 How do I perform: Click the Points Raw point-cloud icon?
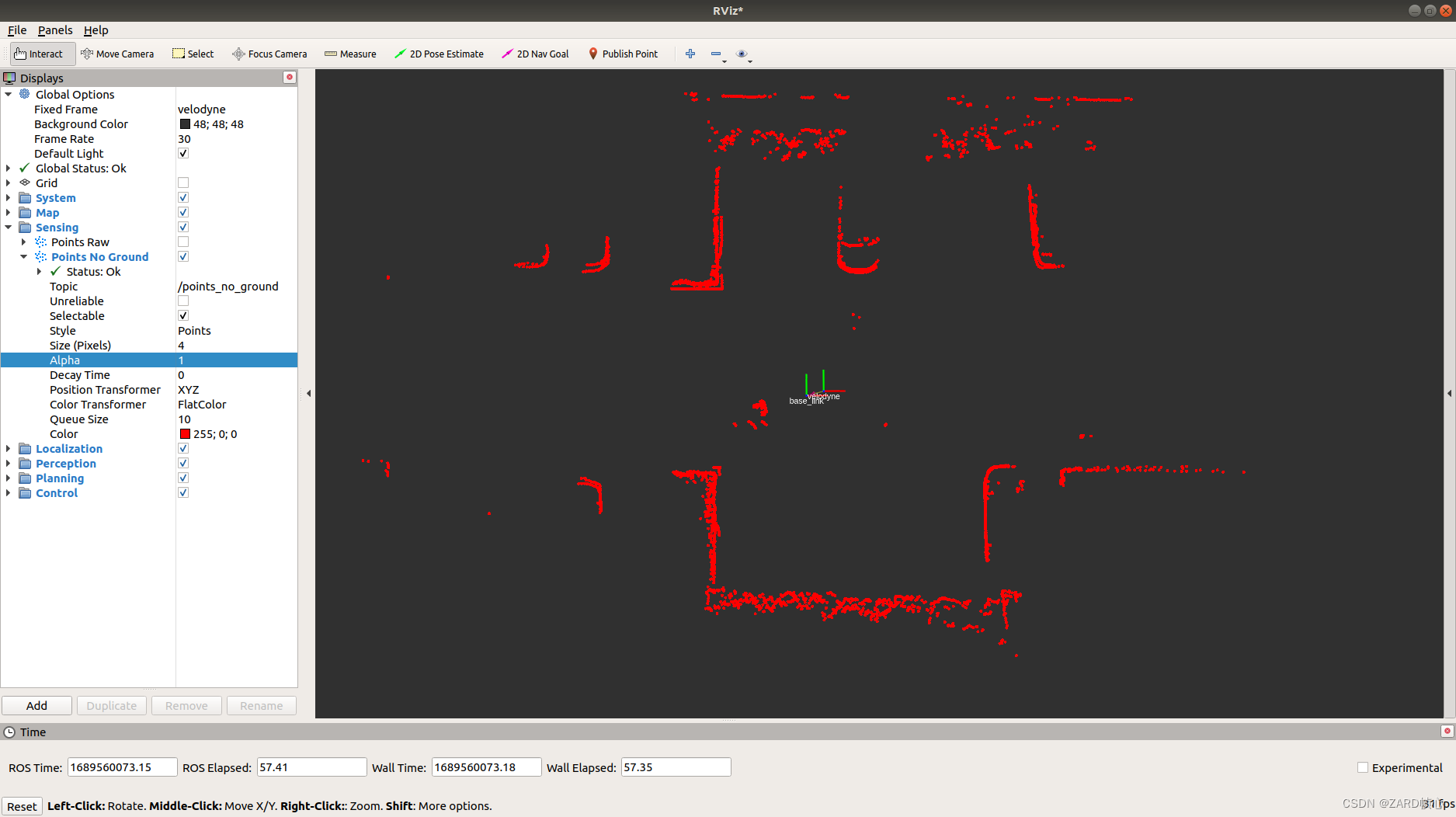point(40,242)
